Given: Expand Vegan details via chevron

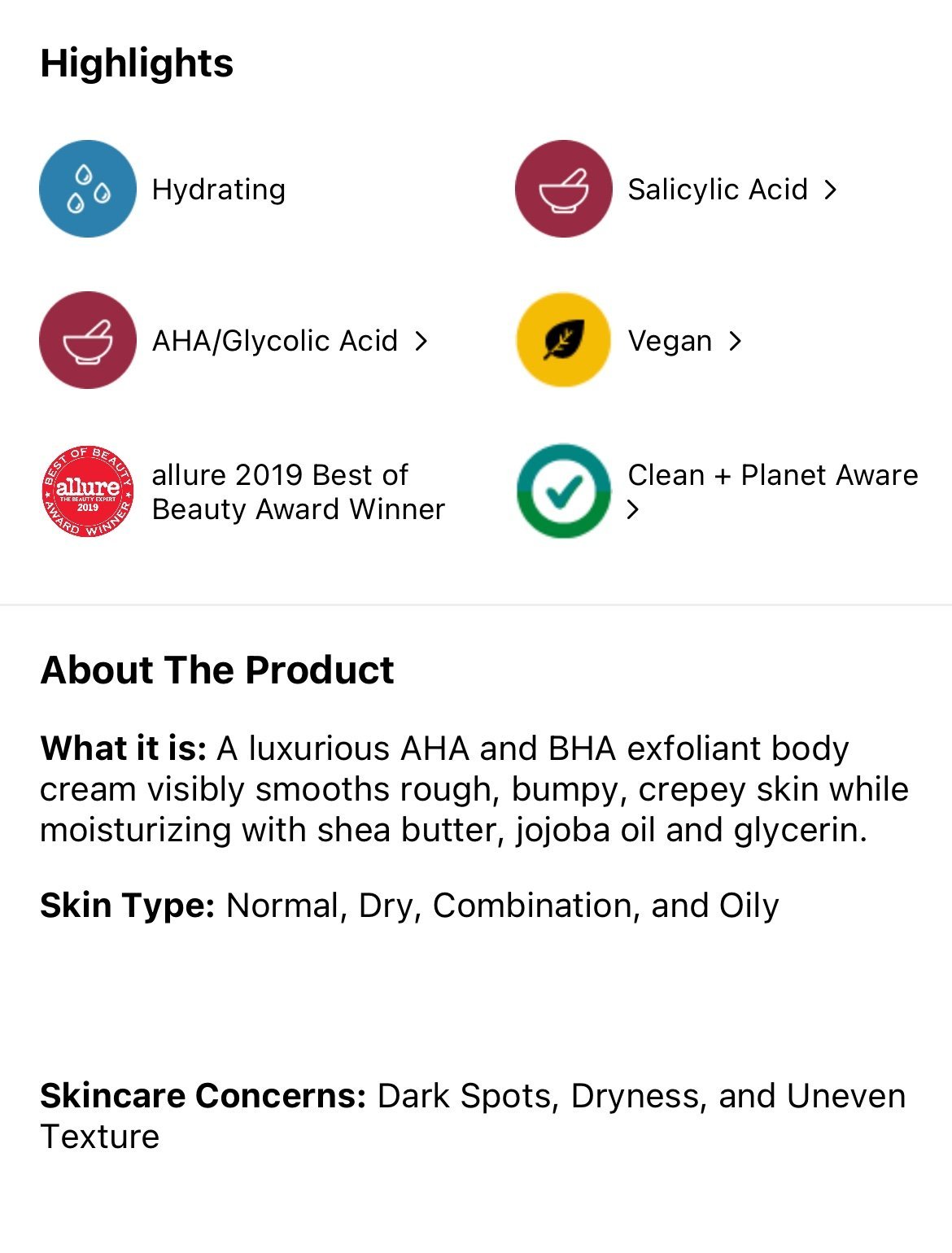Looking at the screenshot, I should point(735,341).
